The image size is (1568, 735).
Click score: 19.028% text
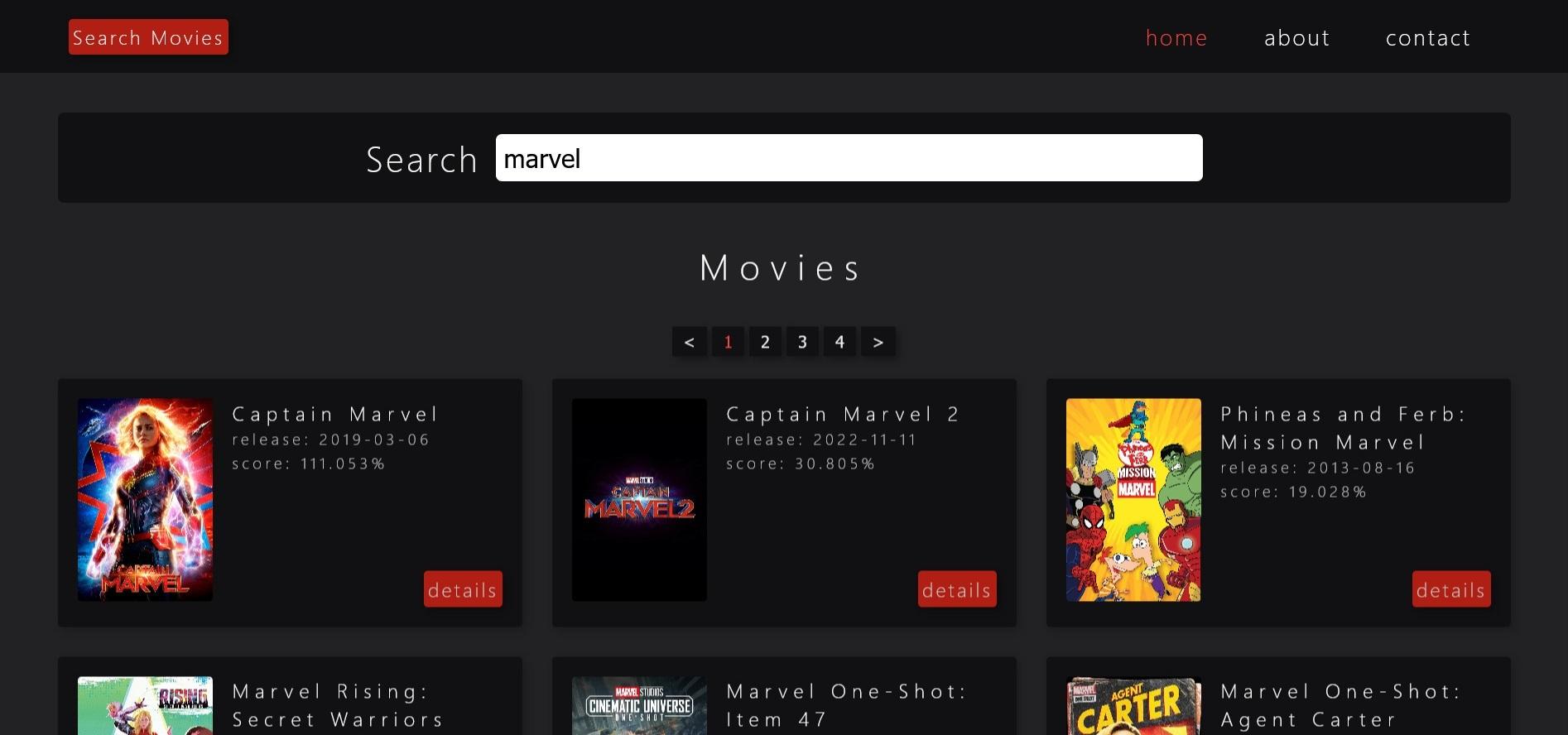1293,492
